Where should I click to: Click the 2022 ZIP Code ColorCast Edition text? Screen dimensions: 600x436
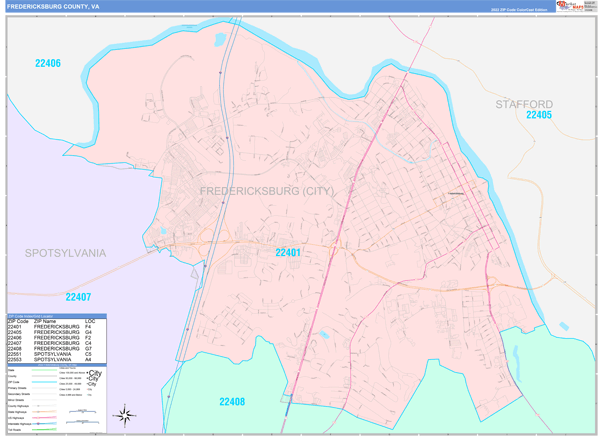pyautogui.click(x=518, y=9)
